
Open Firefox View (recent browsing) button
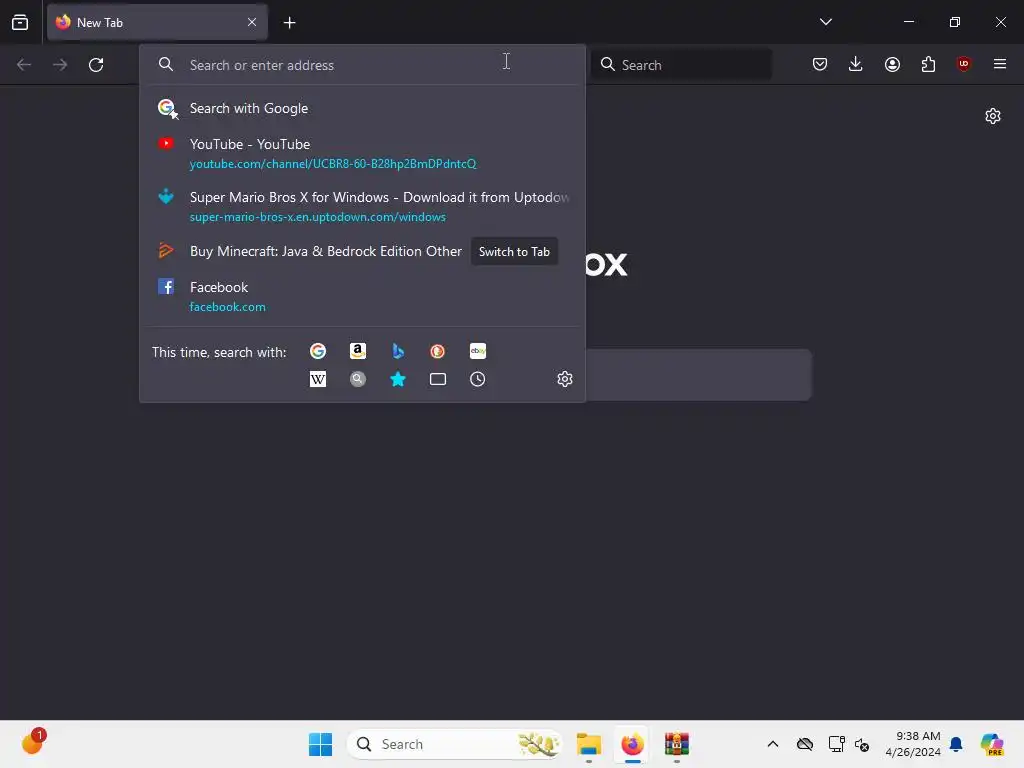coord(20,22)
